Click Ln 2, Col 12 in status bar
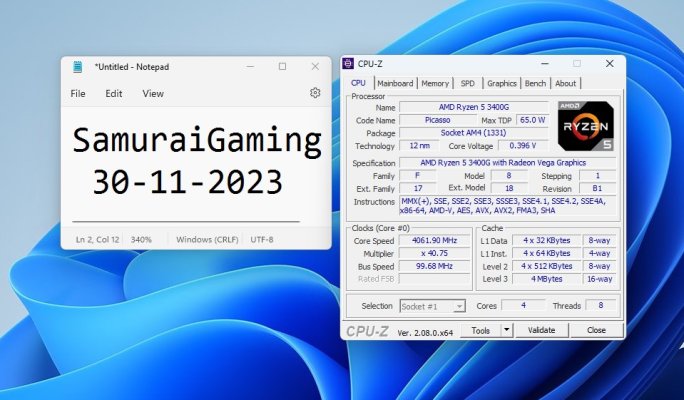This screenshot has height=400, width=684. pos(97,239)
